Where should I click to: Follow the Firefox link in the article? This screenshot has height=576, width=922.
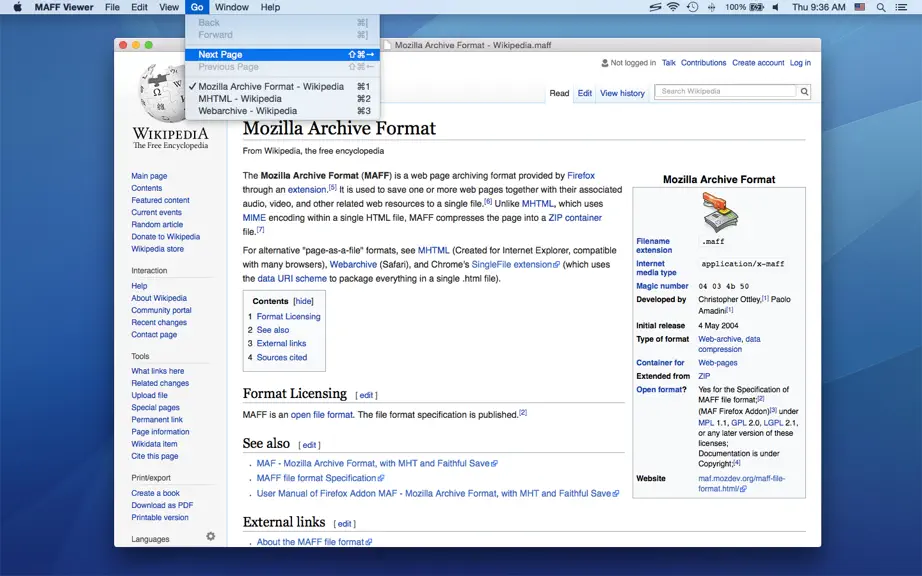580,175
